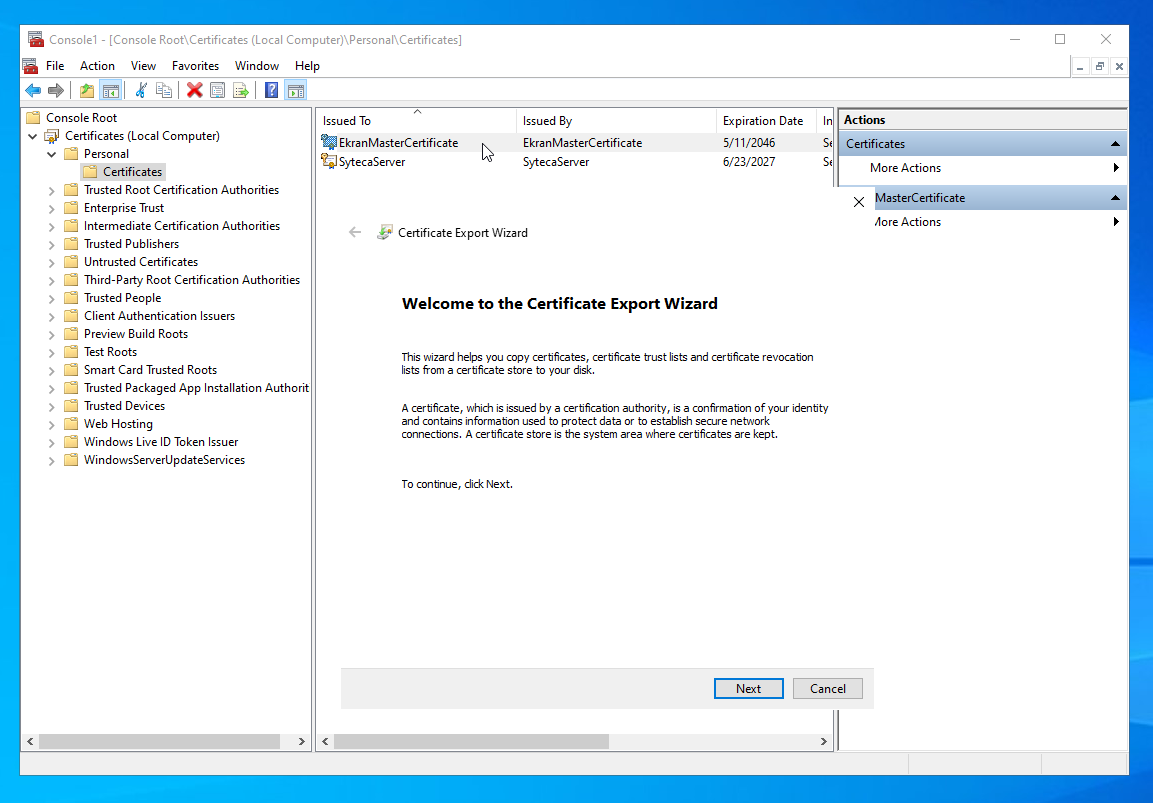
Task: Click the gray Forward arrow in toolbar
Action: (56, 90)
